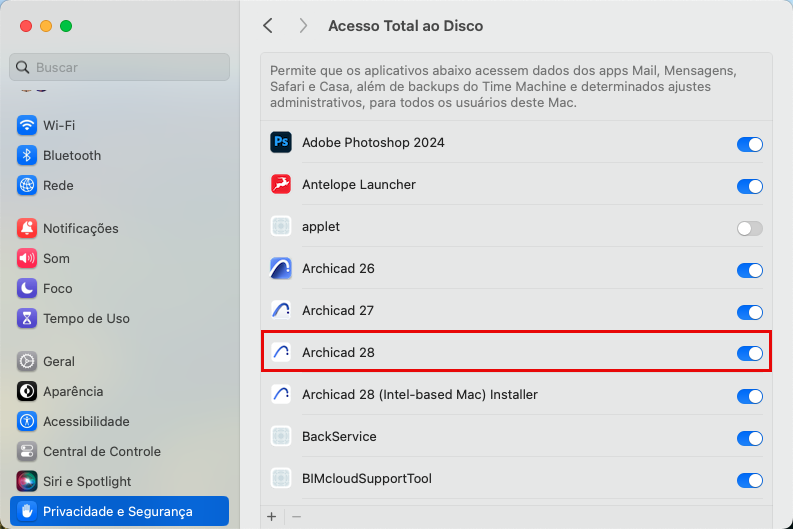Enable full disk access for applet
This screenshot has width=793, height=529.
[x=750, y=228]
